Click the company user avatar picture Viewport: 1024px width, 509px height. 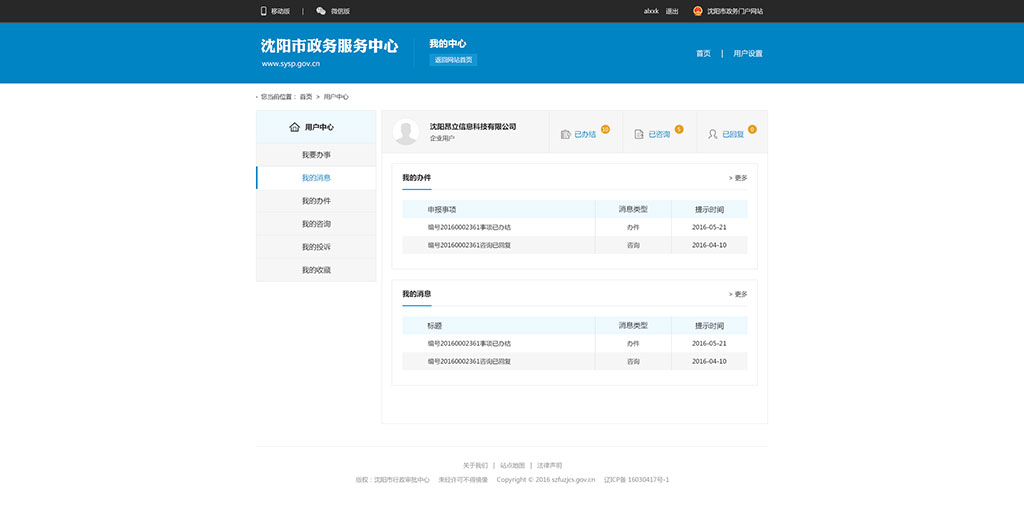pos(406,132)
